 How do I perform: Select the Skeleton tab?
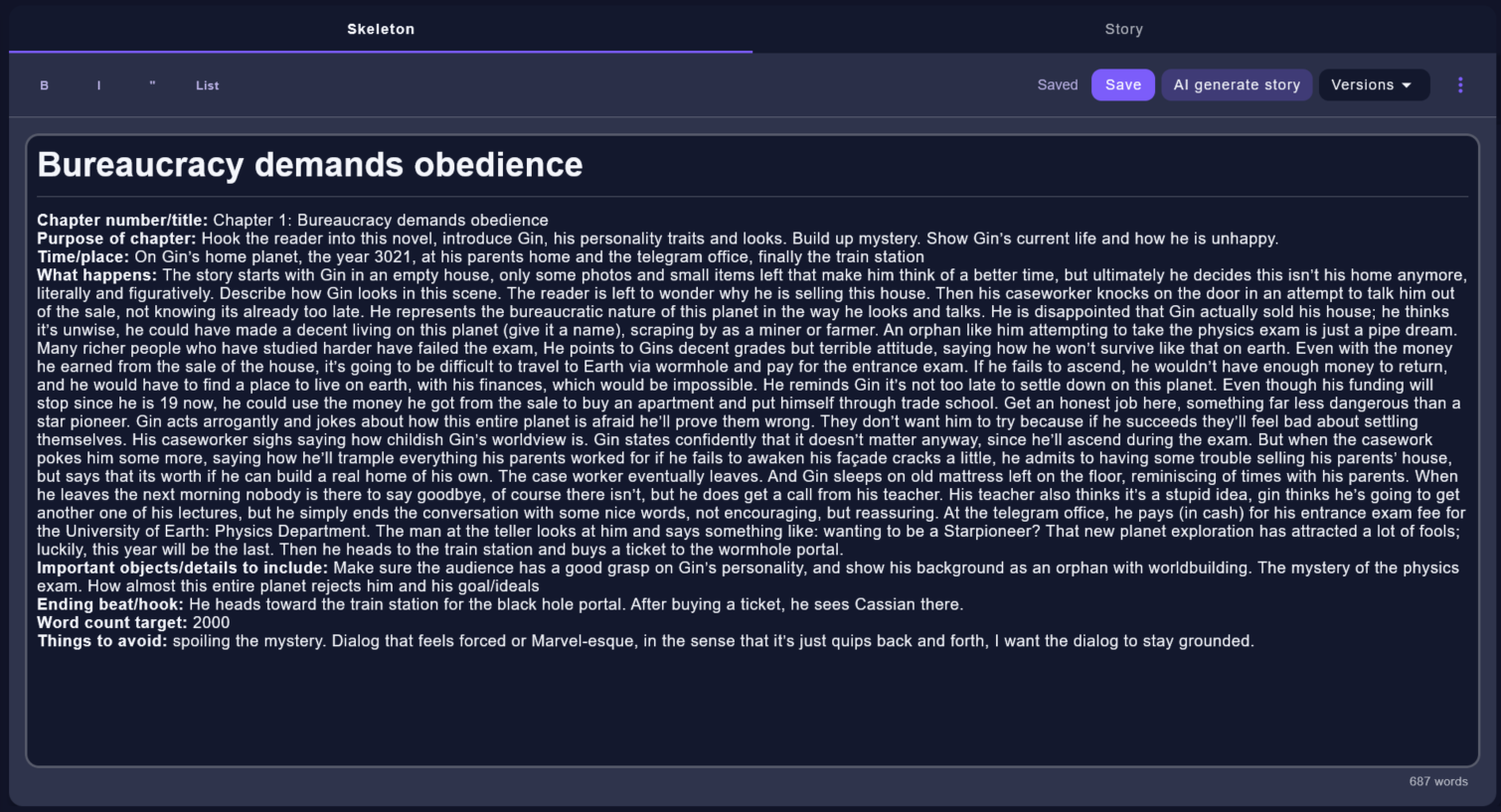click(x=381, y=29)
